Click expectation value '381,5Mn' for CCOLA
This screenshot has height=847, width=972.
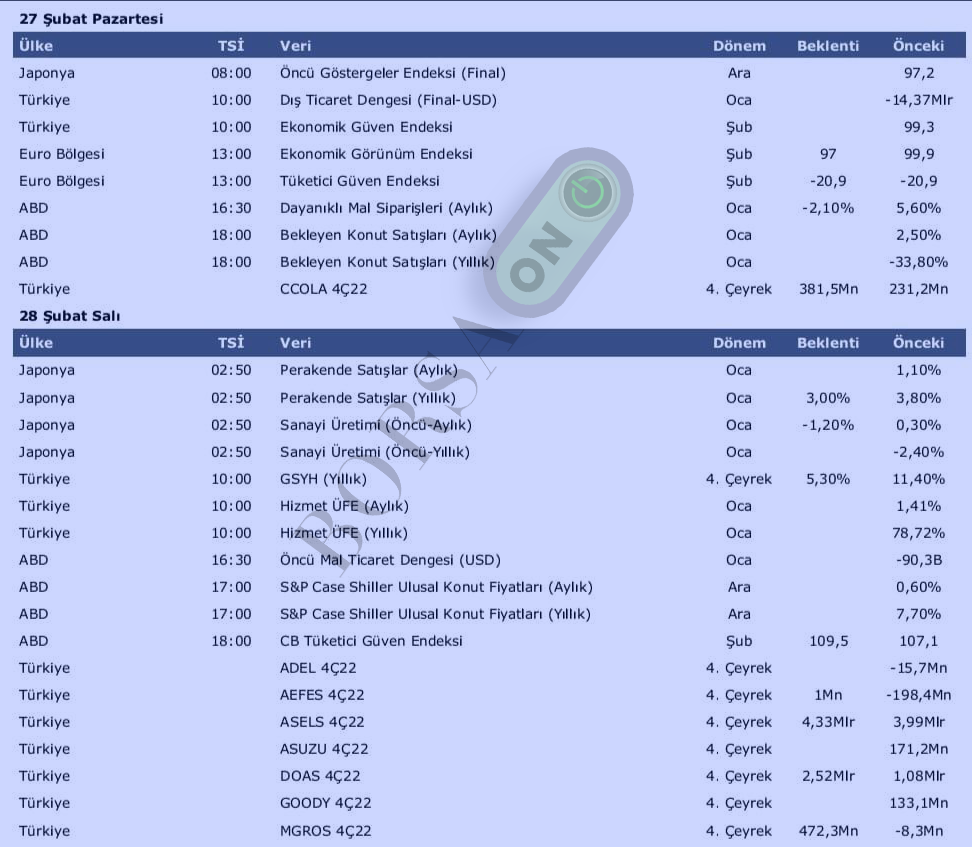point(828,289)
